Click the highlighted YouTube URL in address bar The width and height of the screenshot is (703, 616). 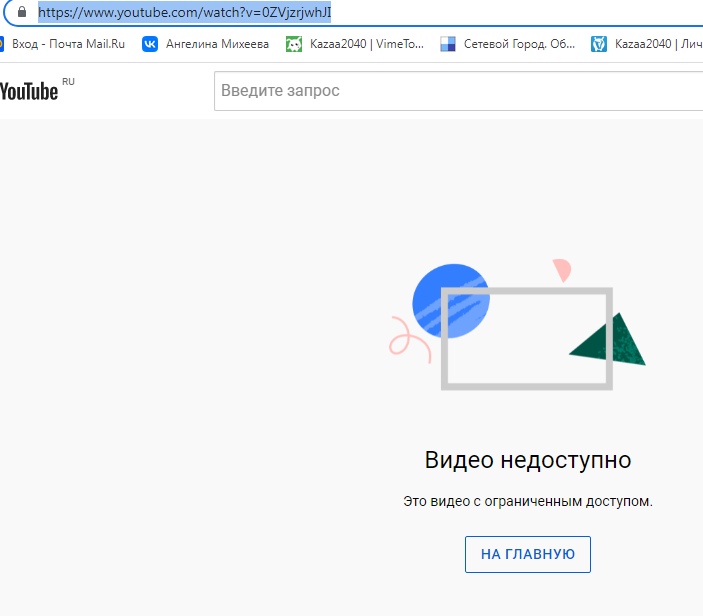pos(184,13)
